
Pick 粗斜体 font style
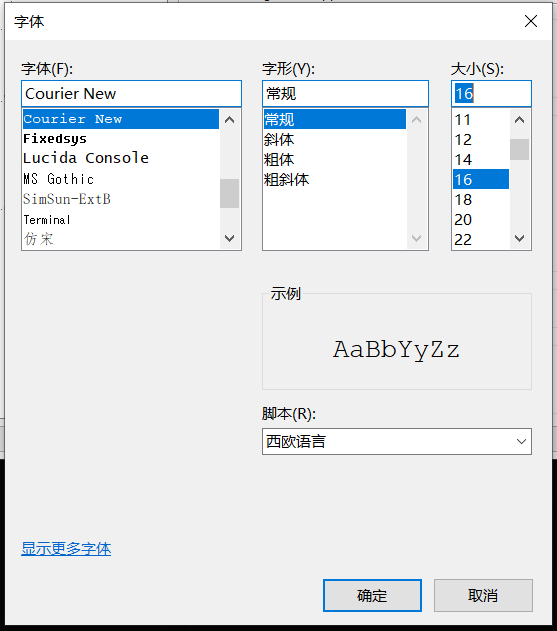[x=335, y=179]
